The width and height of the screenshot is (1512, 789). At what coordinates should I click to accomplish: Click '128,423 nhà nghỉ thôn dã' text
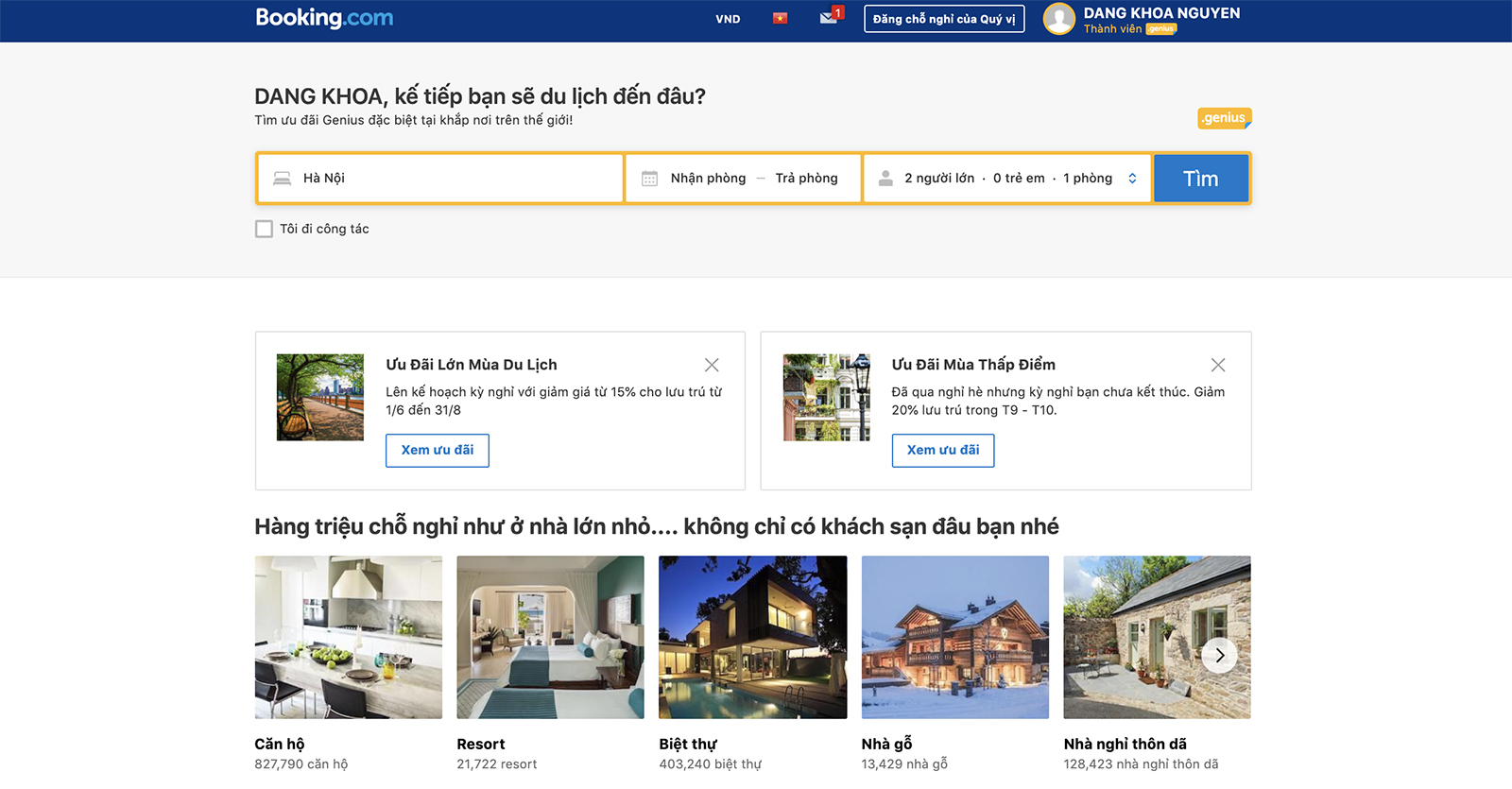pos(1141,763)
